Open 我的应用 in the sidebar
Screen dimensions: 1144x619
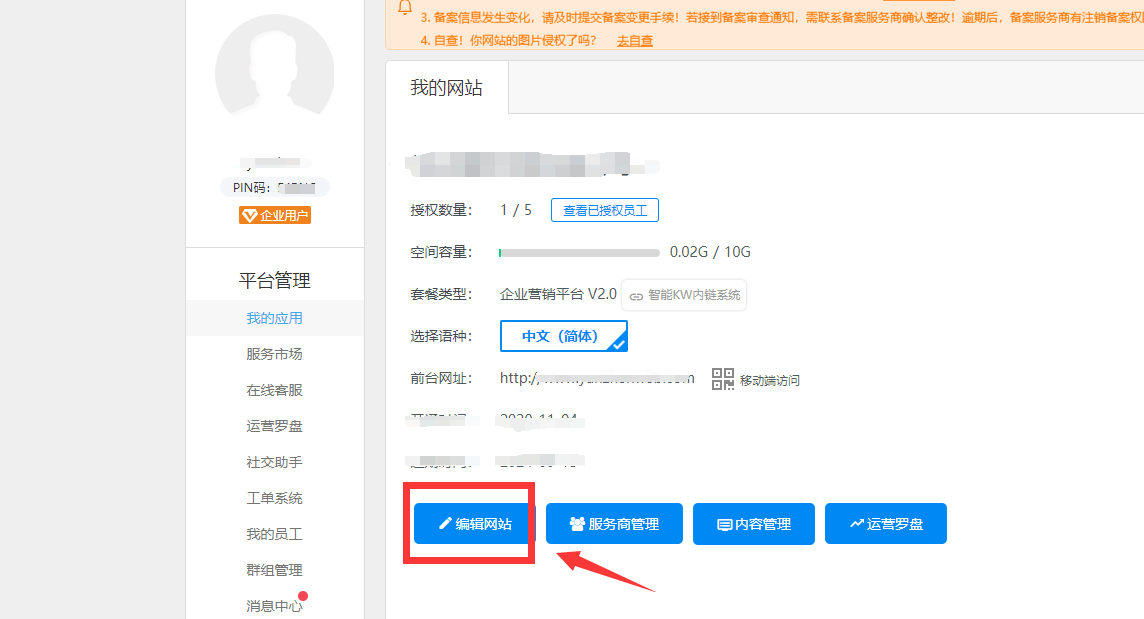coord(274,316)
